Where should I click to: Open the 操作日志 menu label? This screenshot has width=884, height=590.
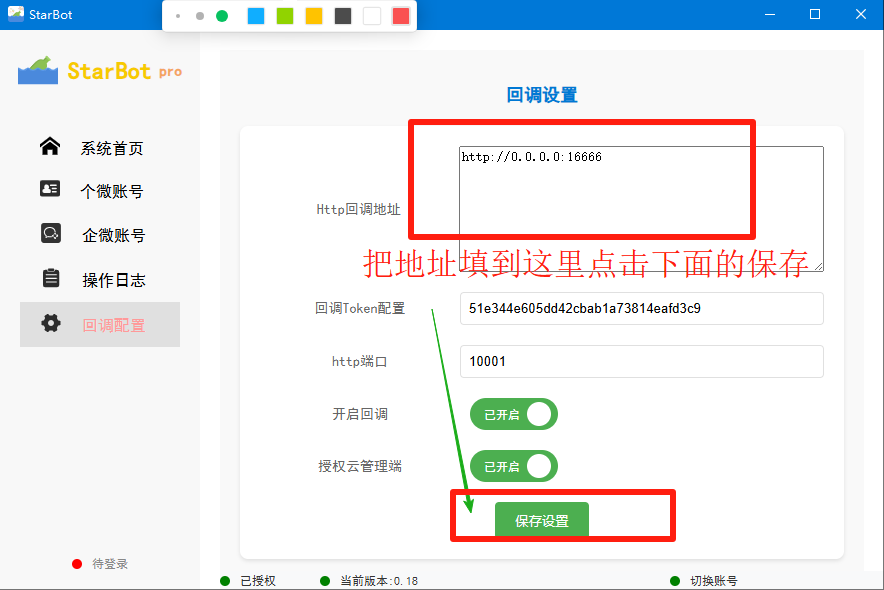(x=114, y=280)
